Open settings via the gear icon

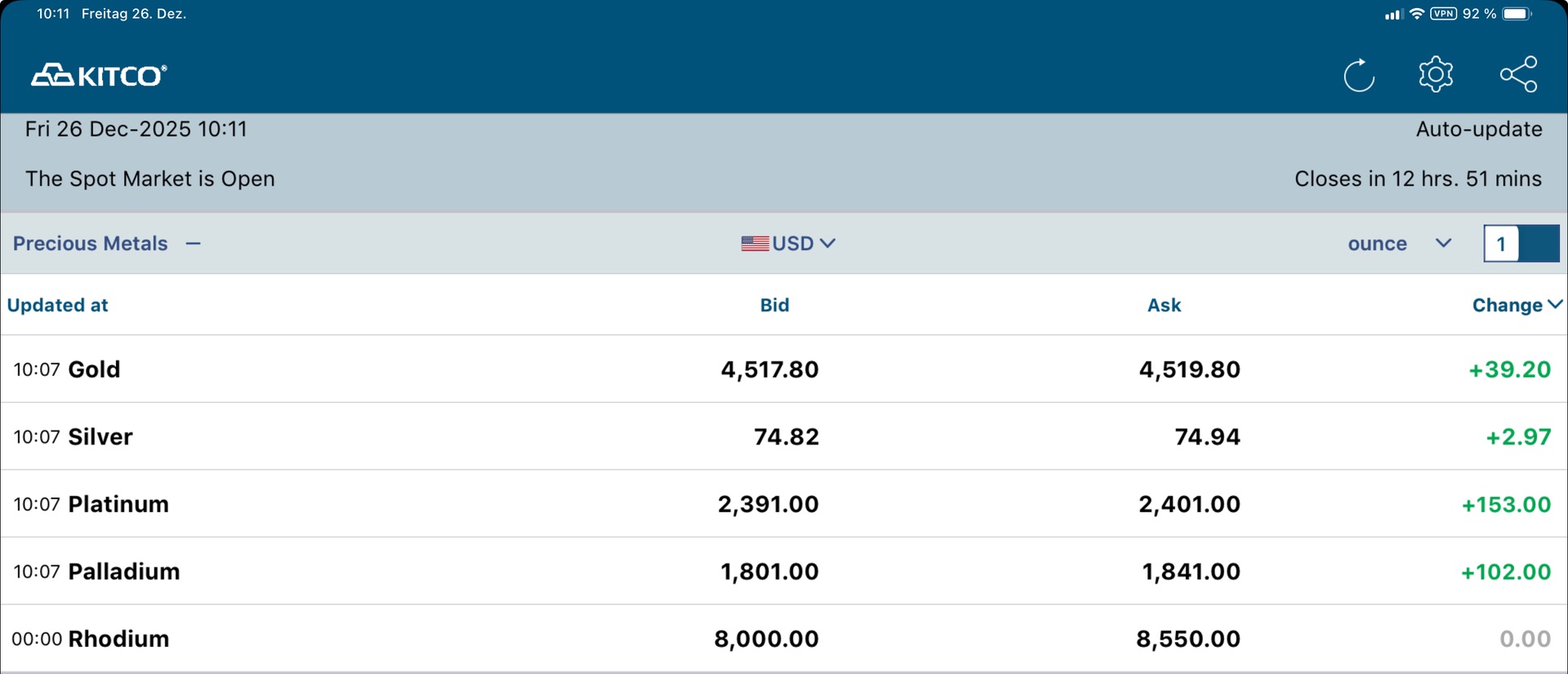pyautogui.click(x=1436, y=75)
